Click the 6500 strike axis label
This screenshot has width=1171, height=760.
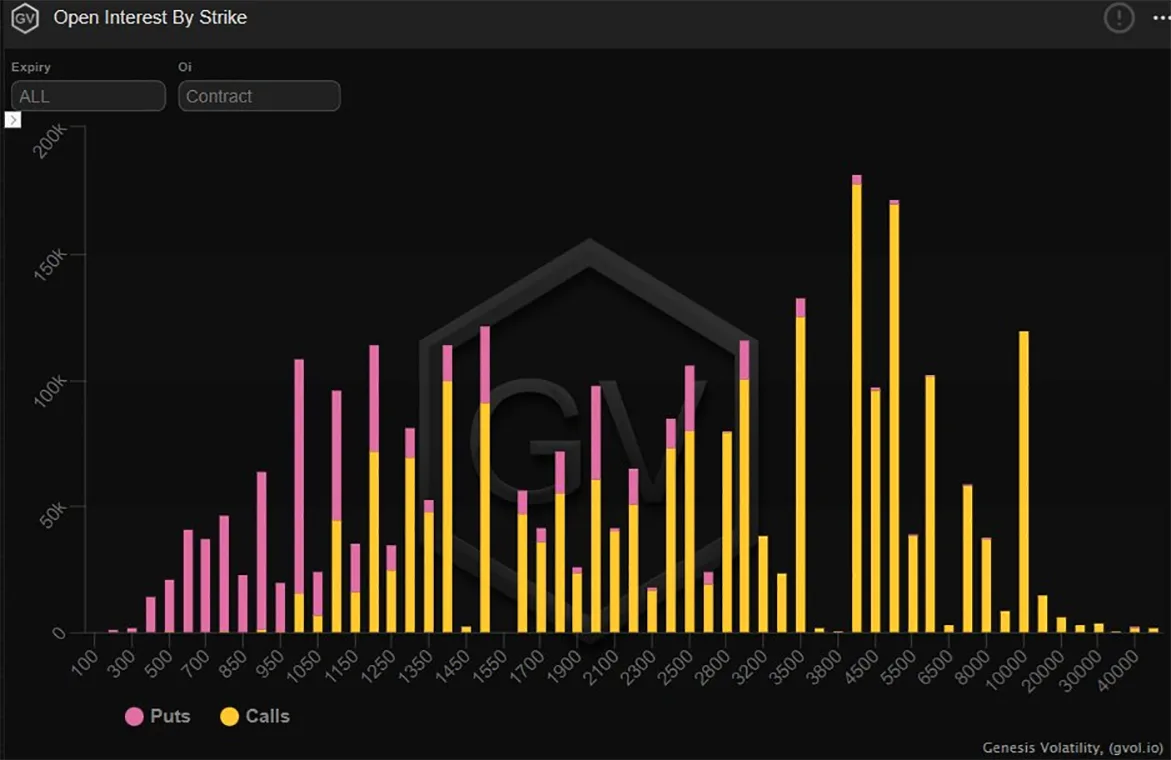coord(936,667)
